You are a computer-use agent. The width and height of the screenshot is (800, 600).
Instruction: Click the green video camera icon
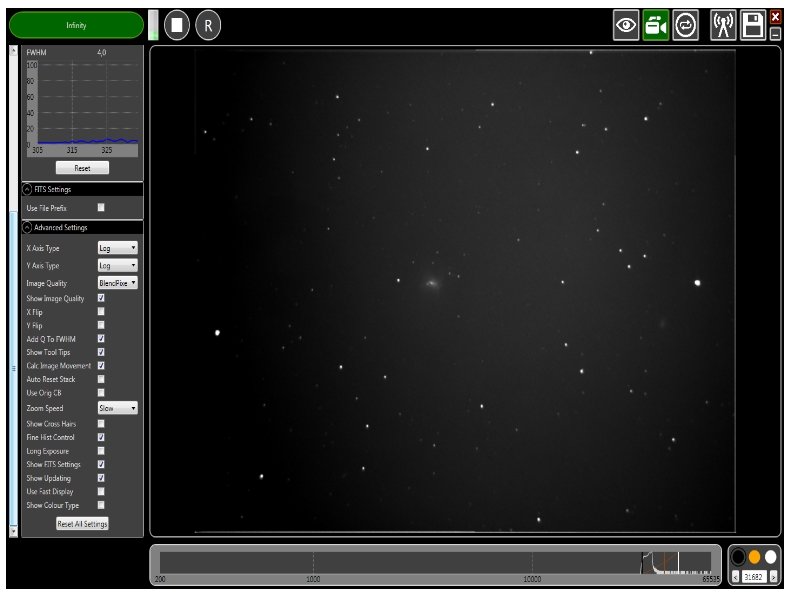[656, 25]
